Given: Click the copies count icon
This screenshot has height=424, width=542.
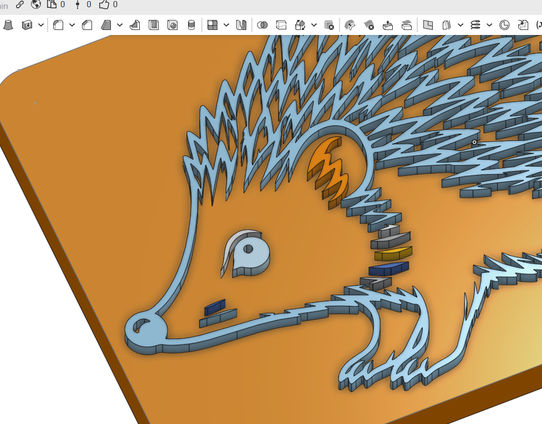Looking at the screenshot, I should 52,4.
